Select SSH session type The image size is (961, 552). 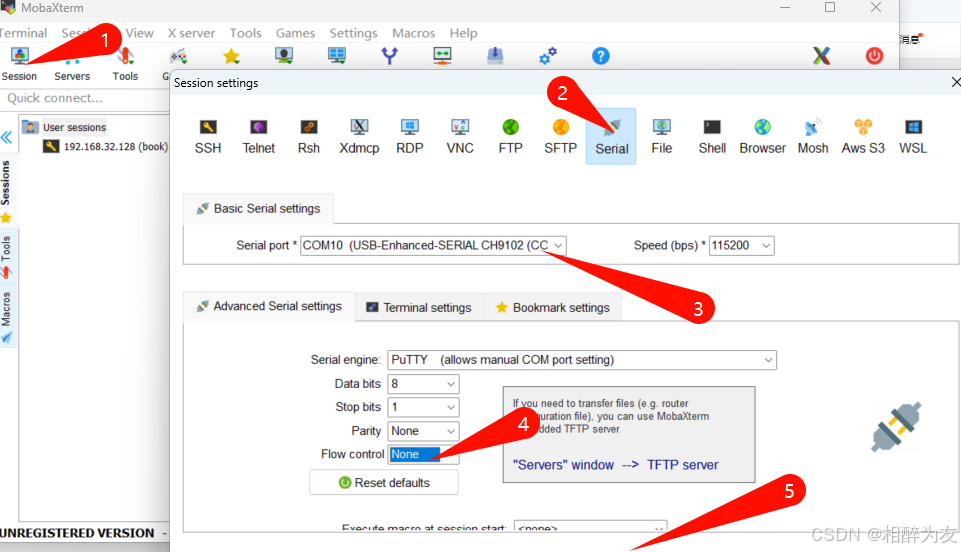pos(208,137)
